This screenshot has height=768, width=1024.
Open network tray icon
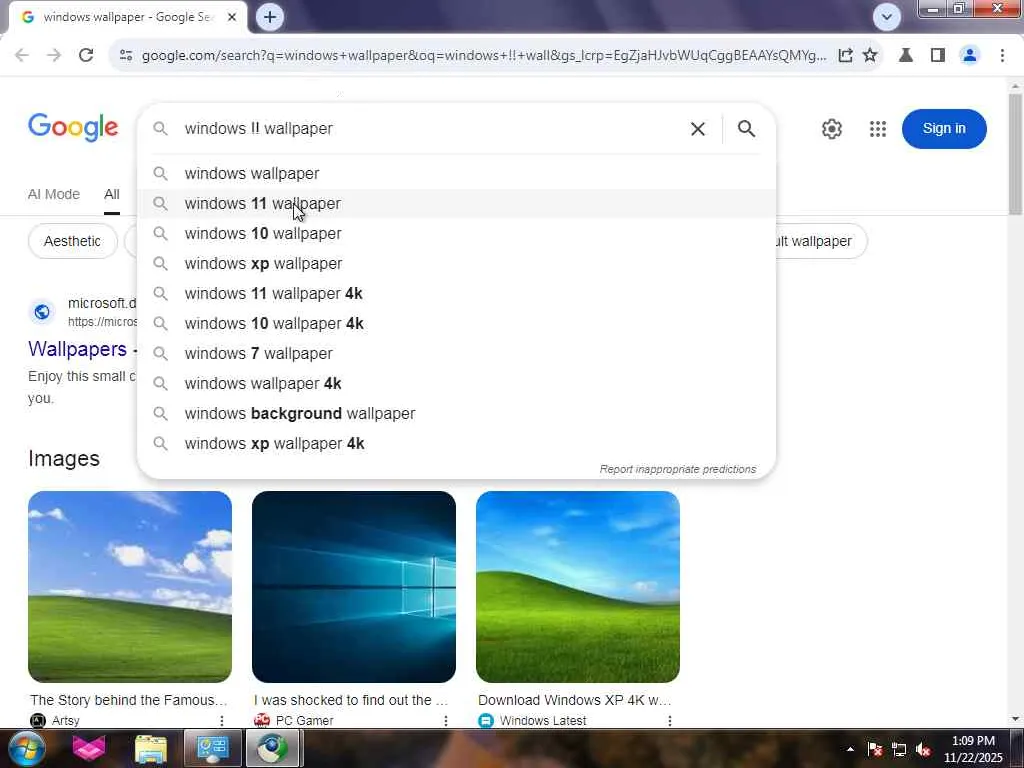[x=899, y=750]
